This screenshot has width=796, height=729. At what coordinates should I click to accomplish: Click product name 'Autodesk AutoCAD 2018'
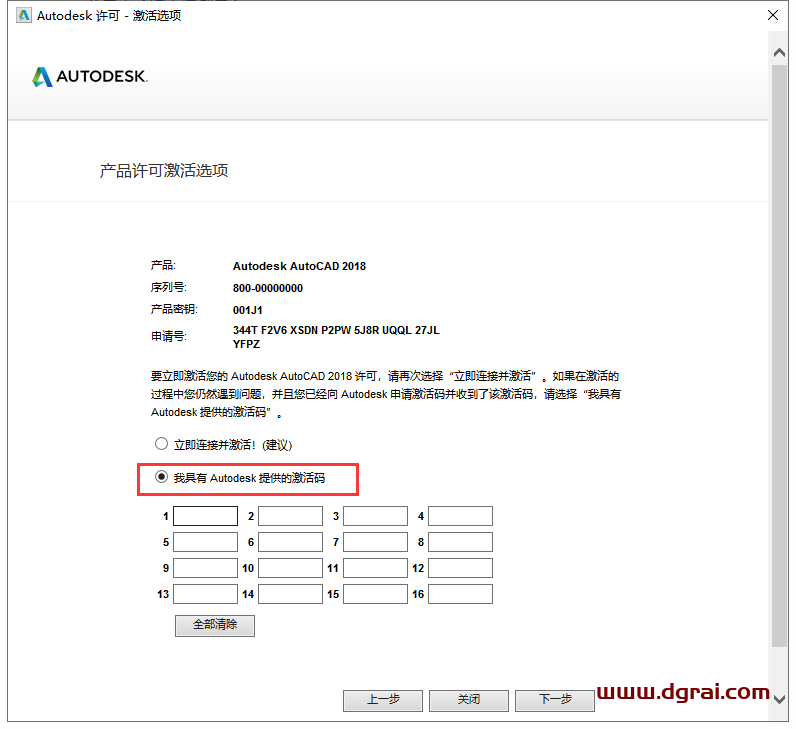coord(299,266)
